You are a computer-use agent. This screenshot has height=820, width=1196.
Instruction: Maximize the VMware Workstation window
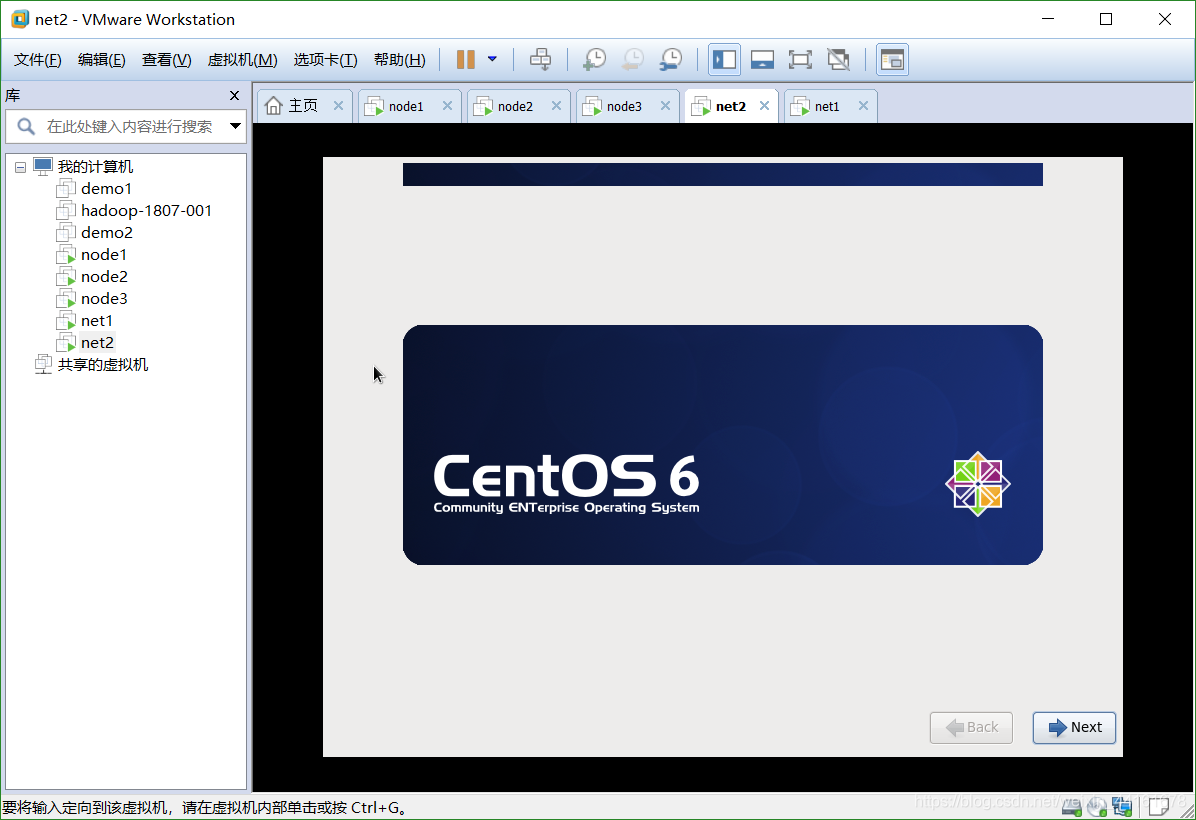pyautogui.click(x=1106, y=19)
